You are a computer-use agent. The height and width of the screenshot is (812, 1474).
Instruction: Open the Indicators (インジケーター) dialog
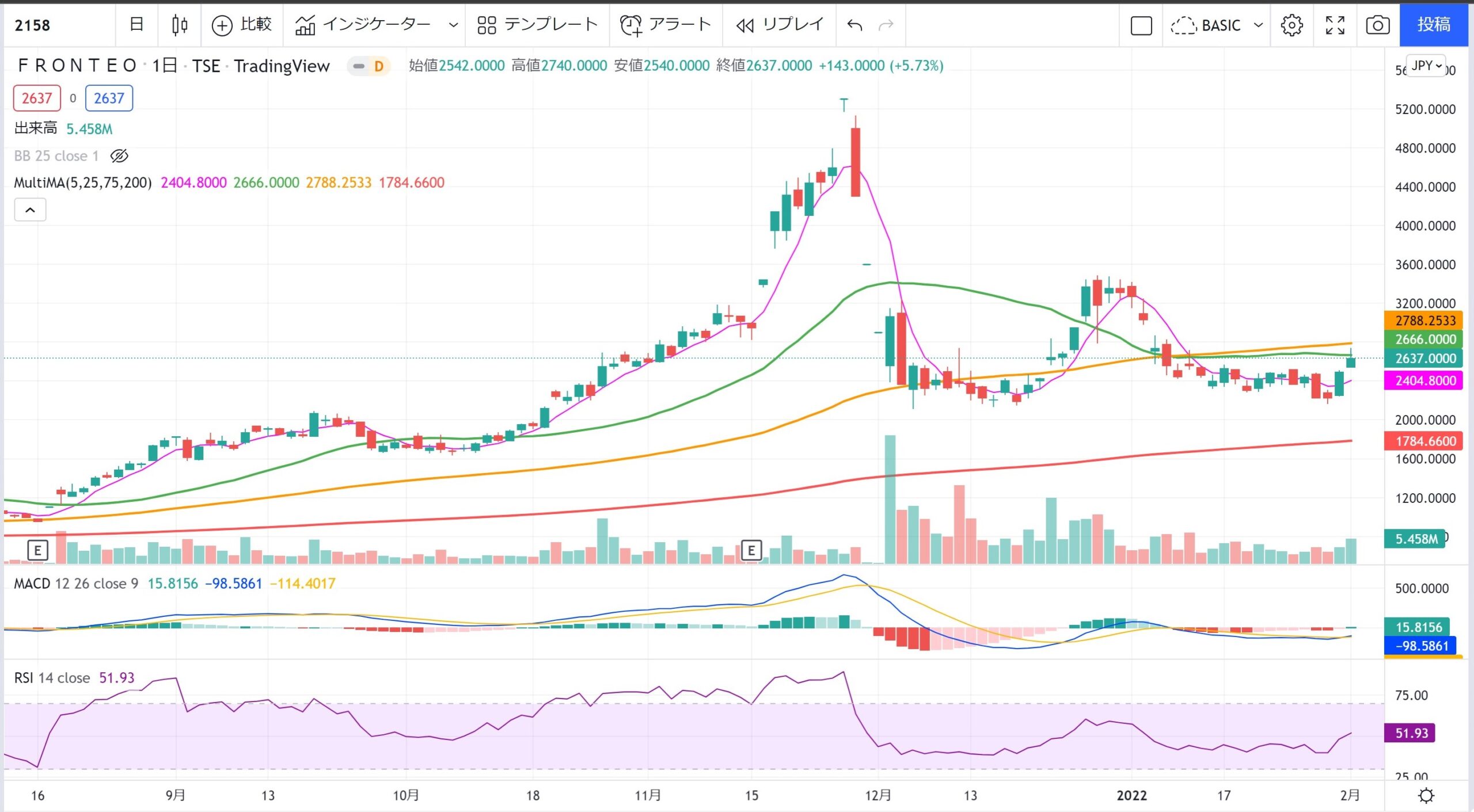coord(363,25)
